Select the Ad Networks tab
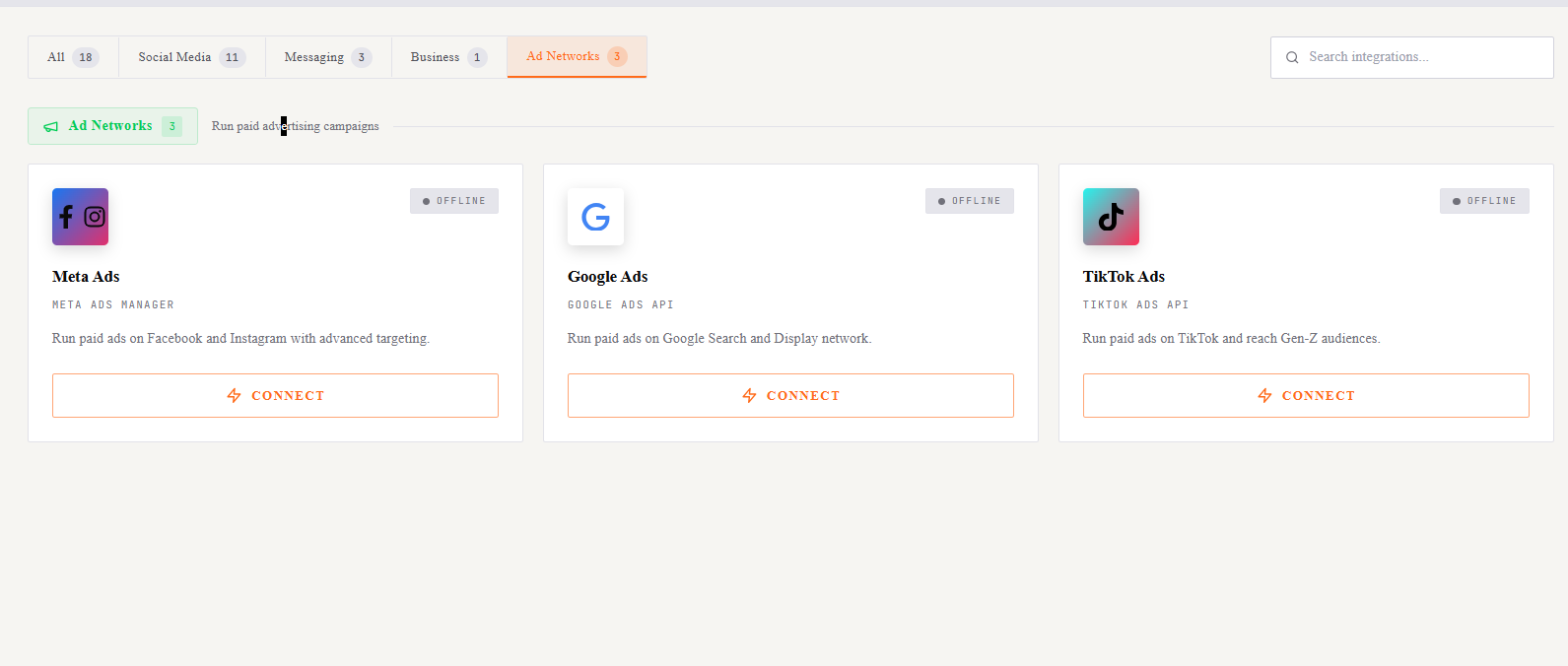The height and width of the screenshot is (666, 1568). pyautogui.click(x=578, y=56)
